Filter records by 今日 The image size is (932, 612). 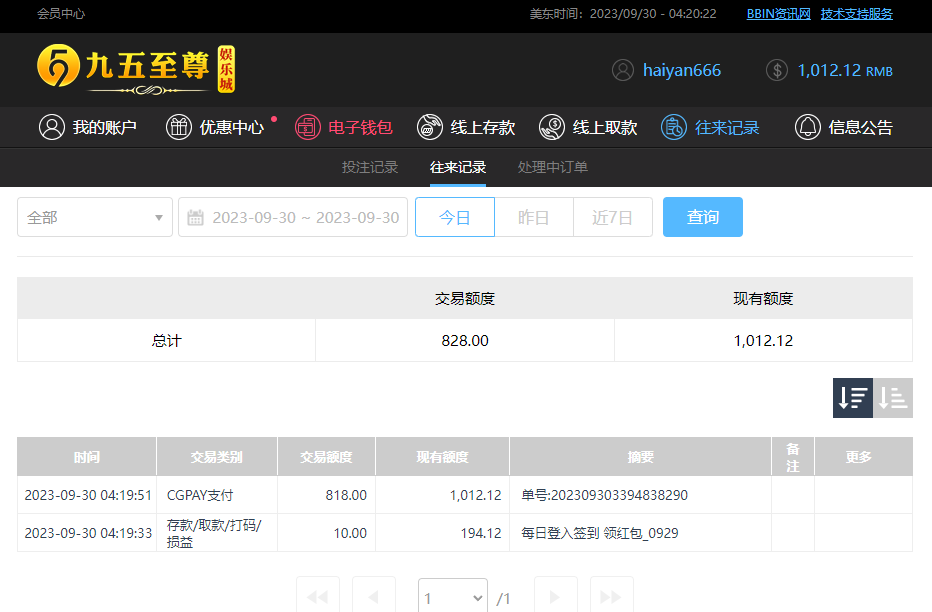pos(455,217)
